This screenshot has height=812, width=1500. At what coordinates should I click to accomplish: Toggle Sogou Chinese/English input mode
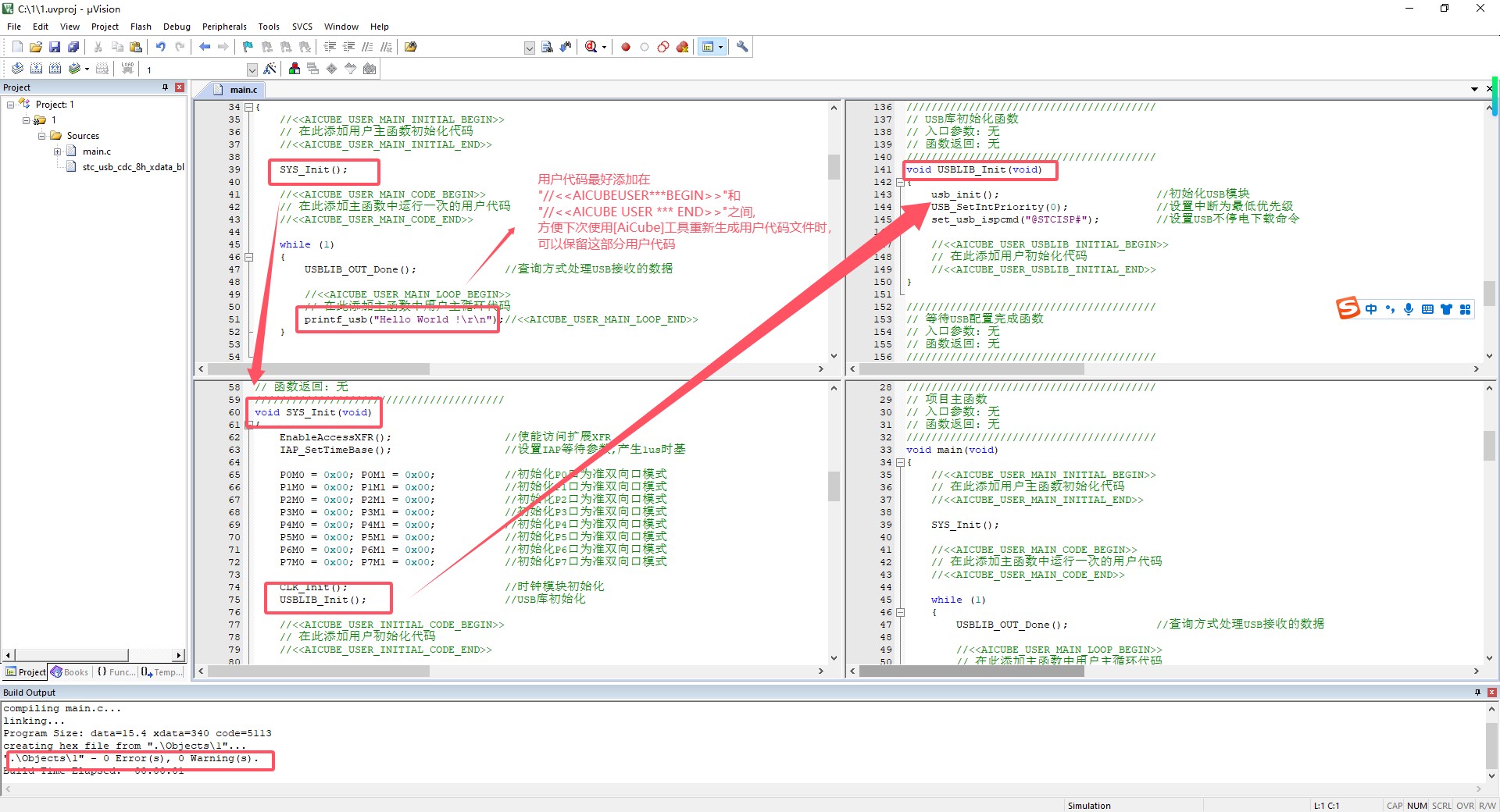[x=1371, y=309]
